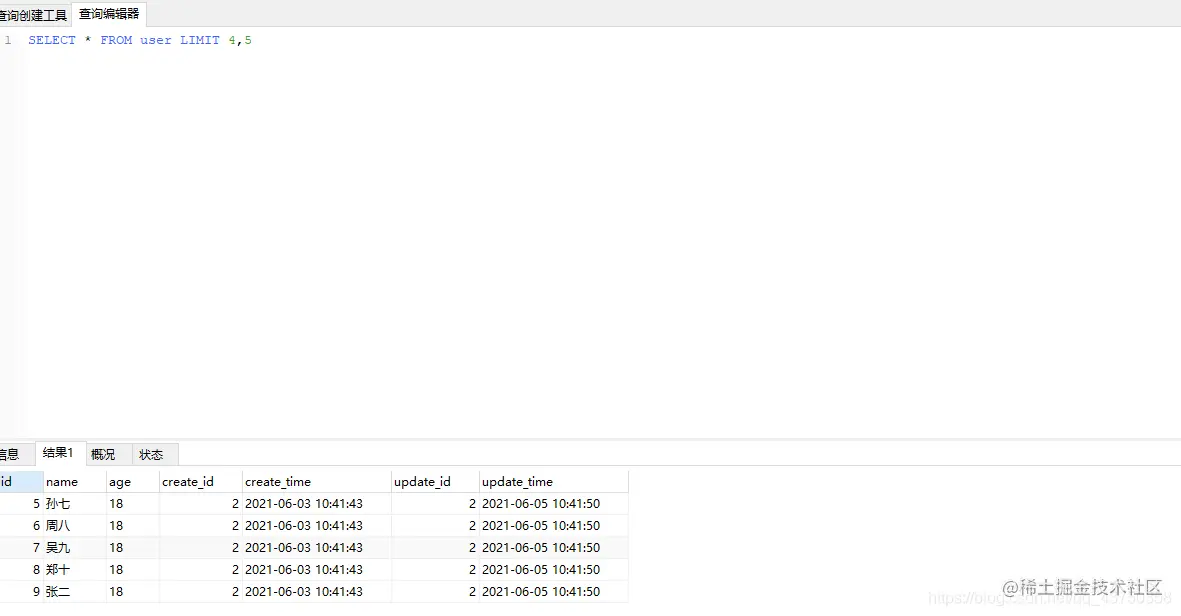Click the create_id cell in 张二's row
This screenshot has width=1181, height=616.
(200, 591)
